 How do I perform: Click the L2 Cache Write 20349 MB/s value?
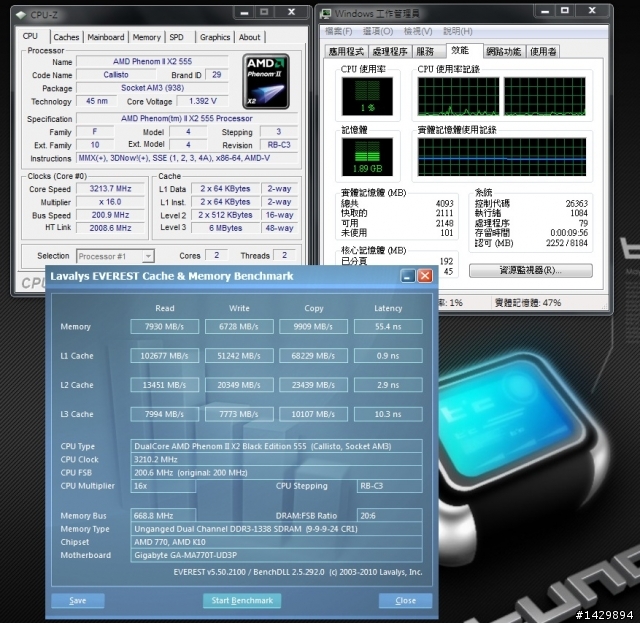239,385
